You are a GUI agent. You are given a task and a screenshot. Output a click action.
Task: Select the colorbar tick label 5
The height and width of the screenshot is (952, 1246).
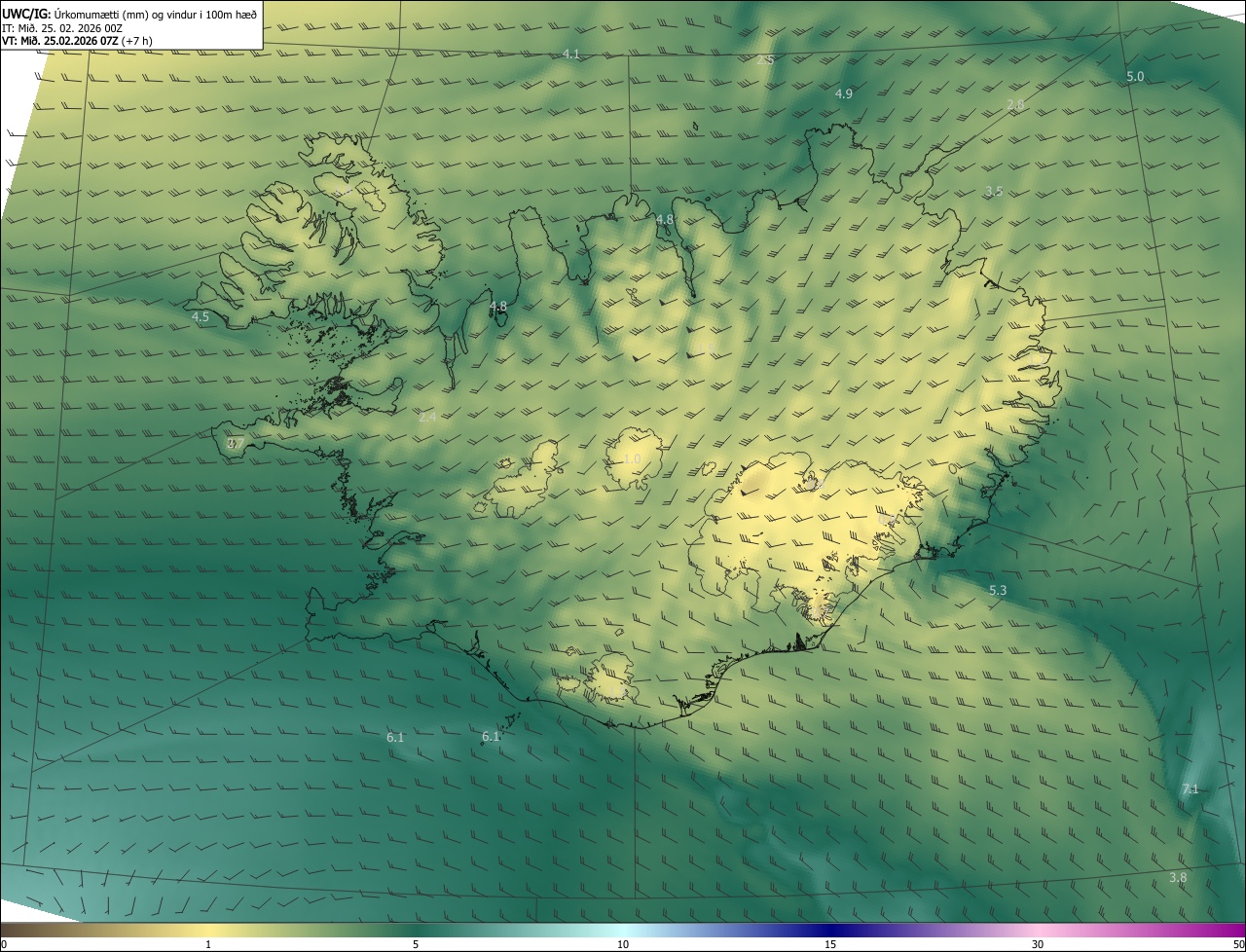(x=416, y=944)
